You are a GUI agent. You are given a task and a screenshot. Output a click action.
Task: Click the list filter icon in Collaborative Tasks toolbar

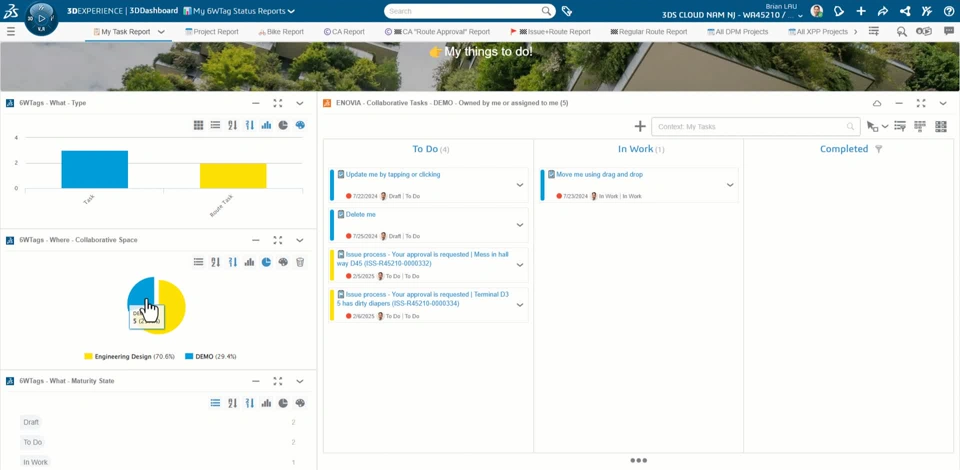pyautogui.click(x=900, y=126)
